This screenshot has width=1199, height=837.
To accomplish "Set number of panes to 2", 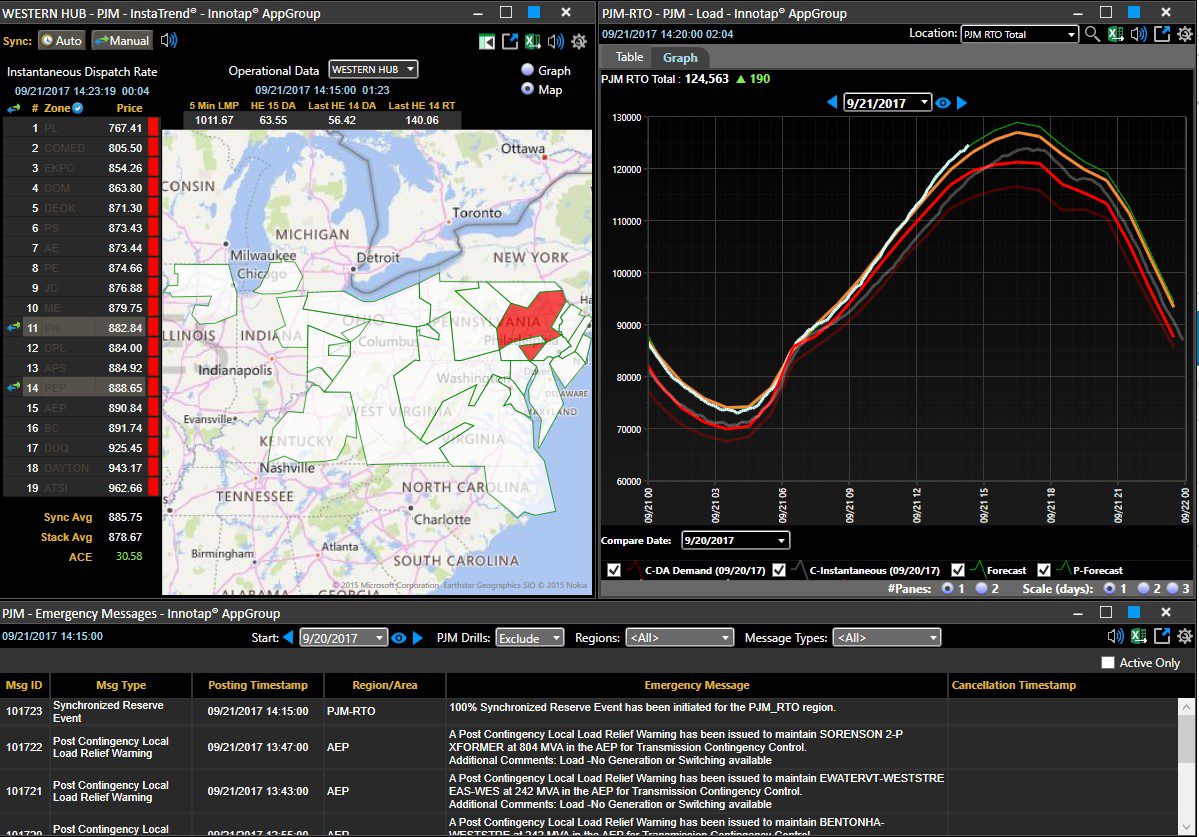I will click(x=982, y=589).
